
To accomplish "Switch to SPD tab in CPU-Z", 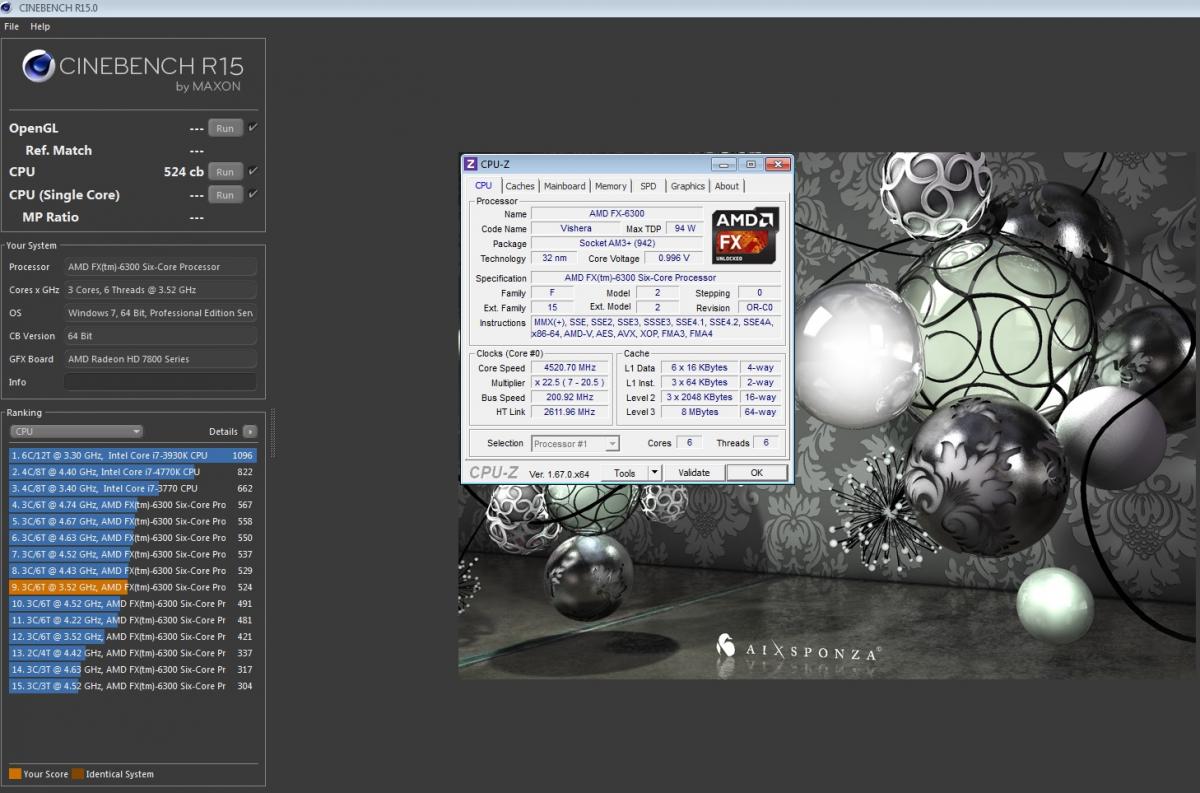I will [649, 186].
